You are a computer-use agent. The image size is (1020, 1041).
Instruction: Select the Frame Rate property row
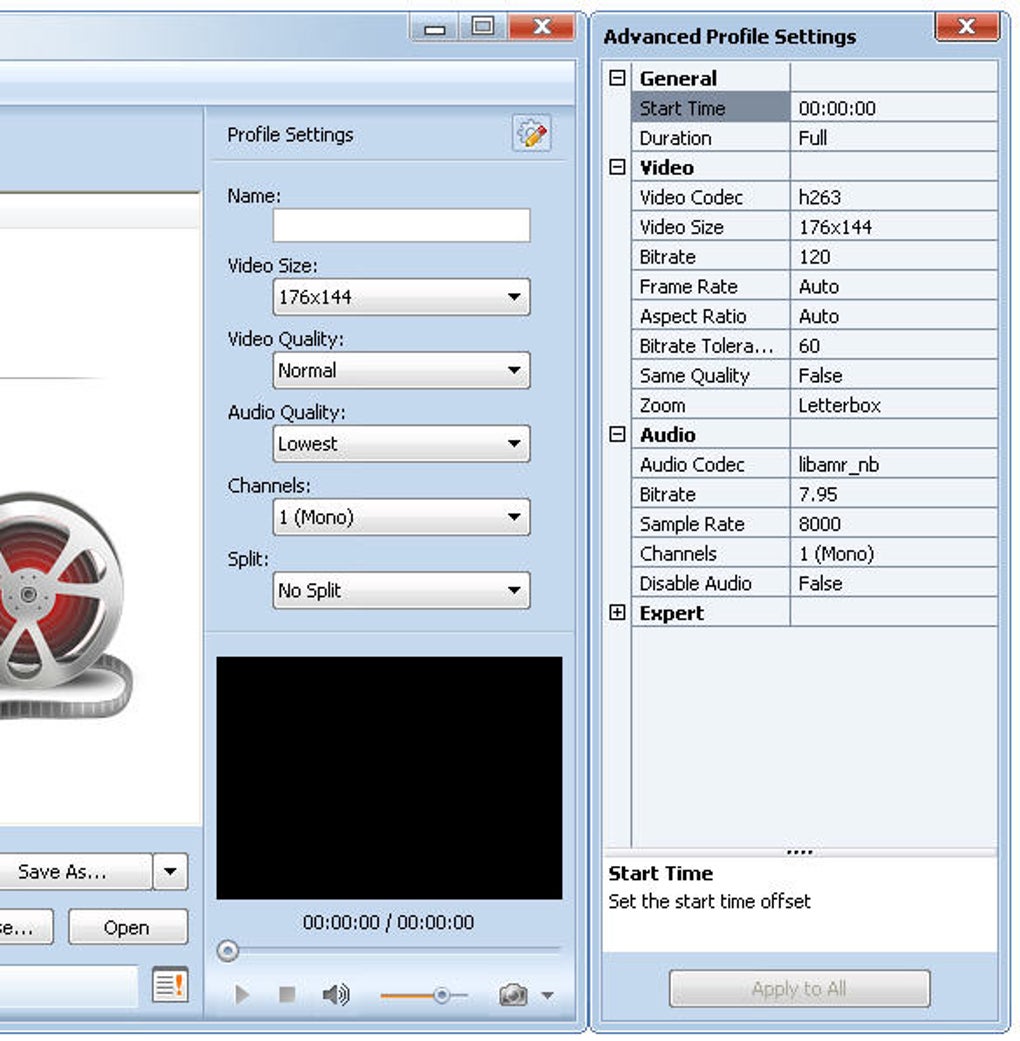point(814,286)
